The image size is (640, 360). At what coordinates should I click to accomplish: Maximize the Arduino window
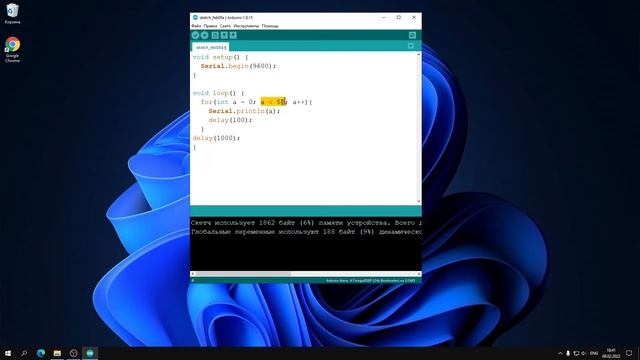pos(399,18)
